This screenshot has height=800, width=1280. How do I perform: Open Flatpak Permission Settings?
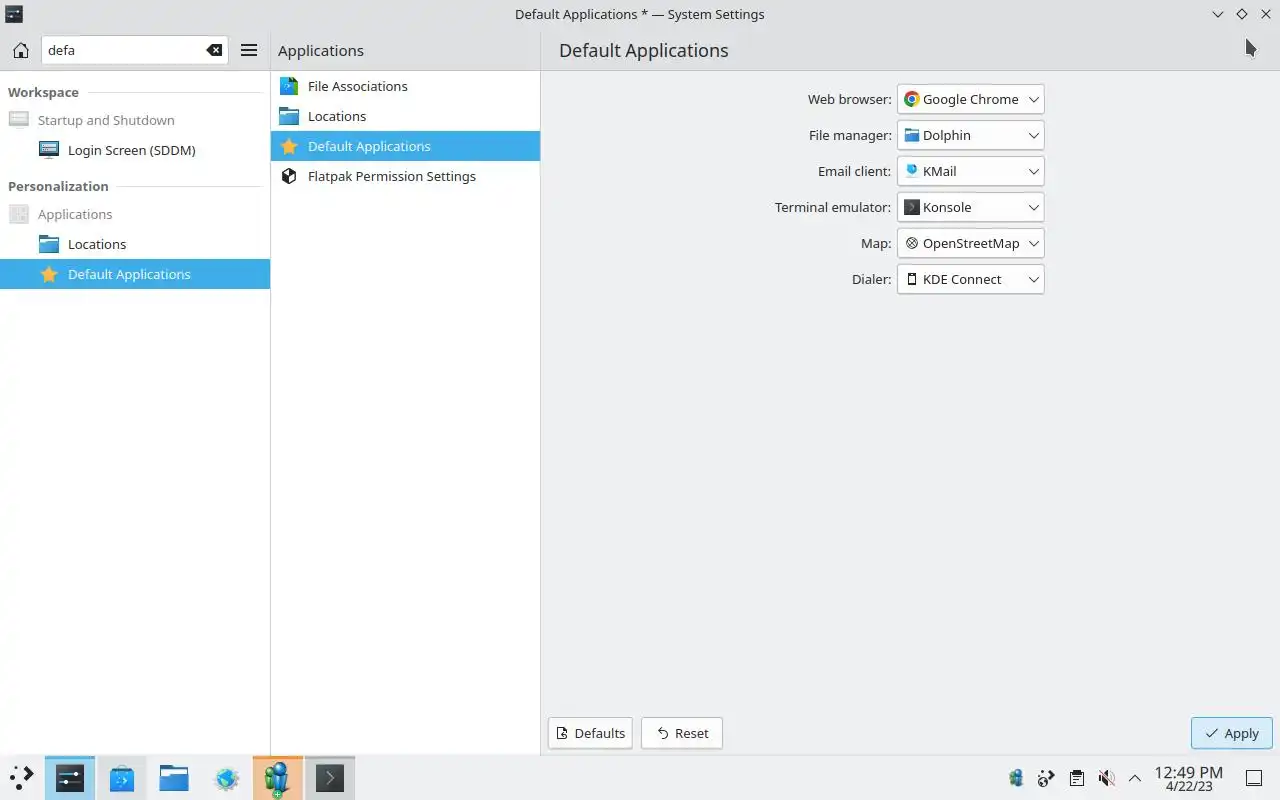pyautogui.click(x=405, y=176)
